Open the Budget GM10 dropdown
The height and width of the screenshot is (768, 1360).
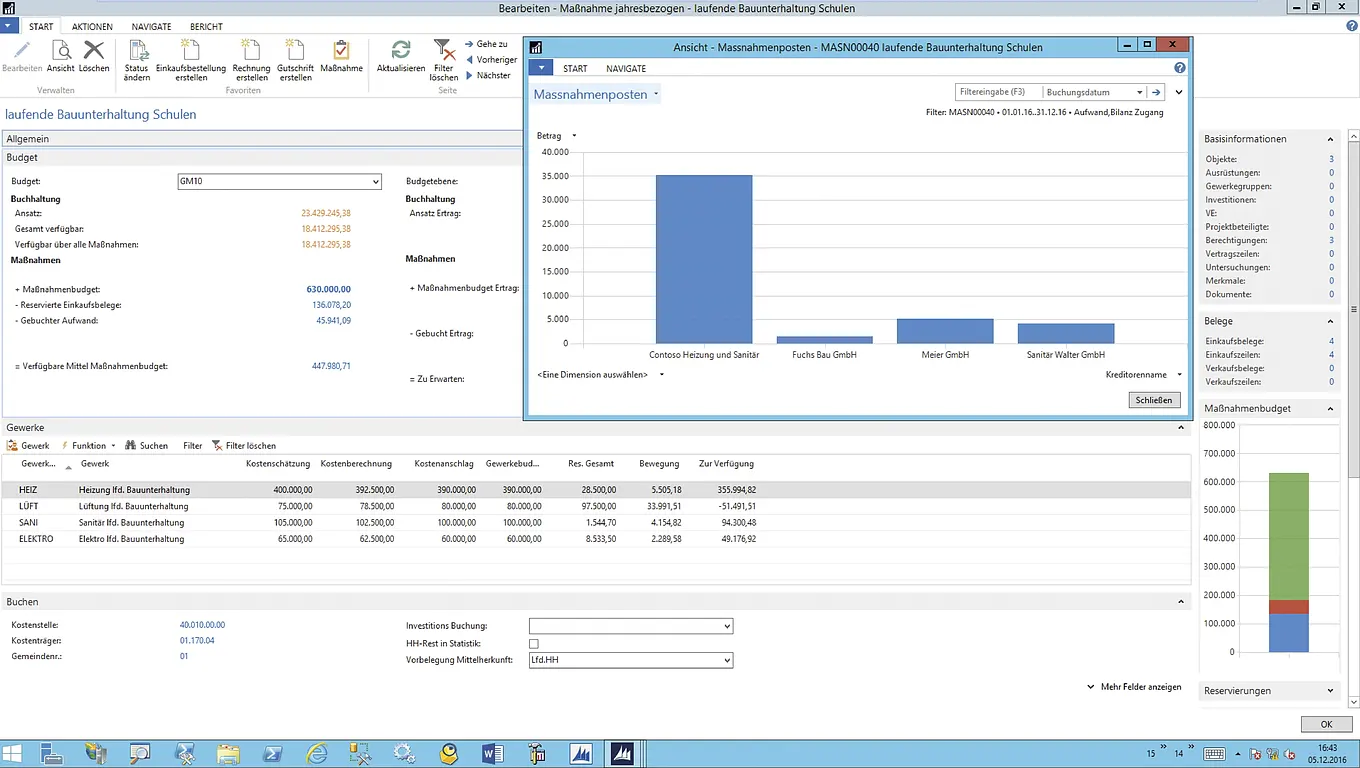375,182
